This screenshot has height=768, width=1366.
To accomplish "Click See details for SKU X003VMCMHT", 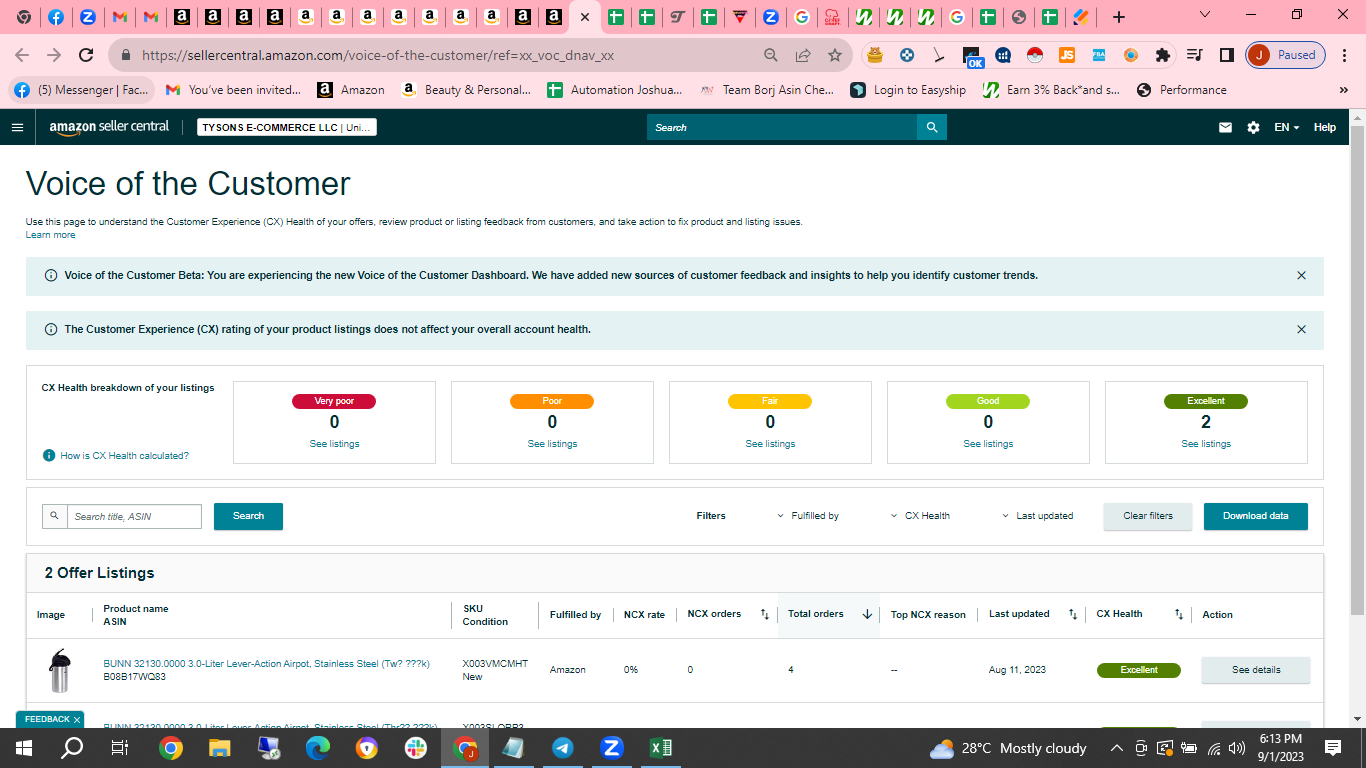I will [1255, 670].
